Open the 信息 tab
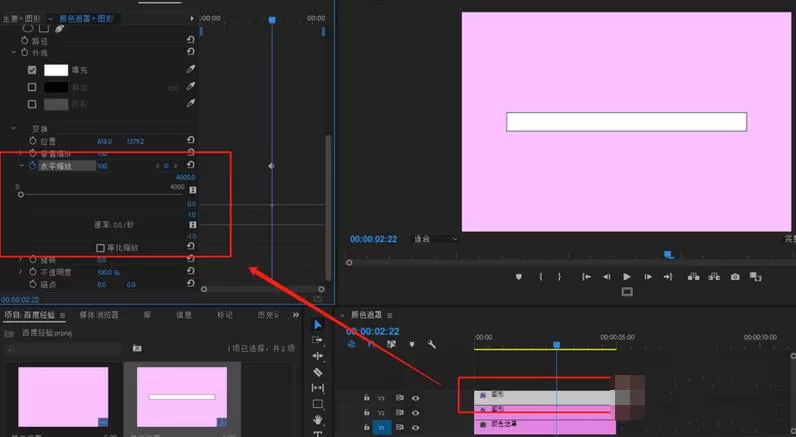The height and width of the screenshot is (437, 796). 184,315
